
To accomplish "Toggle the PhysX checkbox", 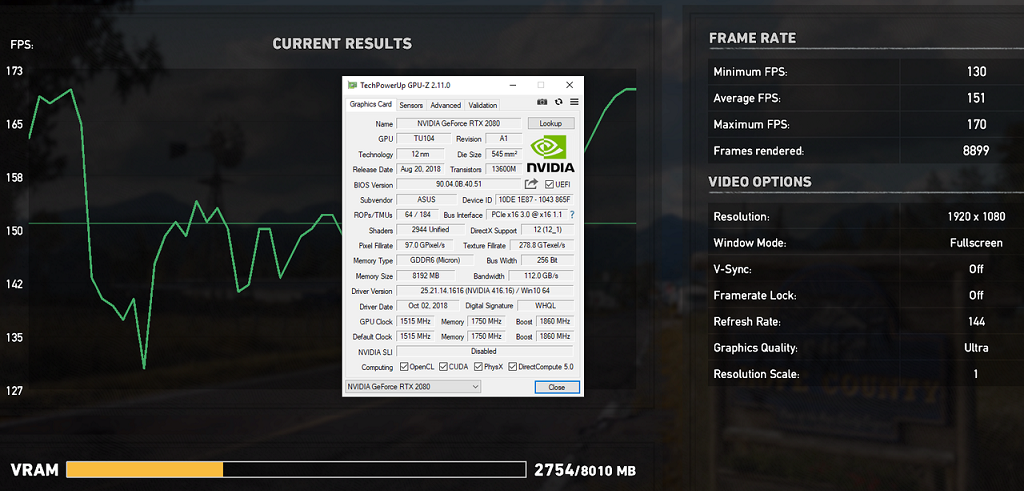I will [x=479, y=367].
